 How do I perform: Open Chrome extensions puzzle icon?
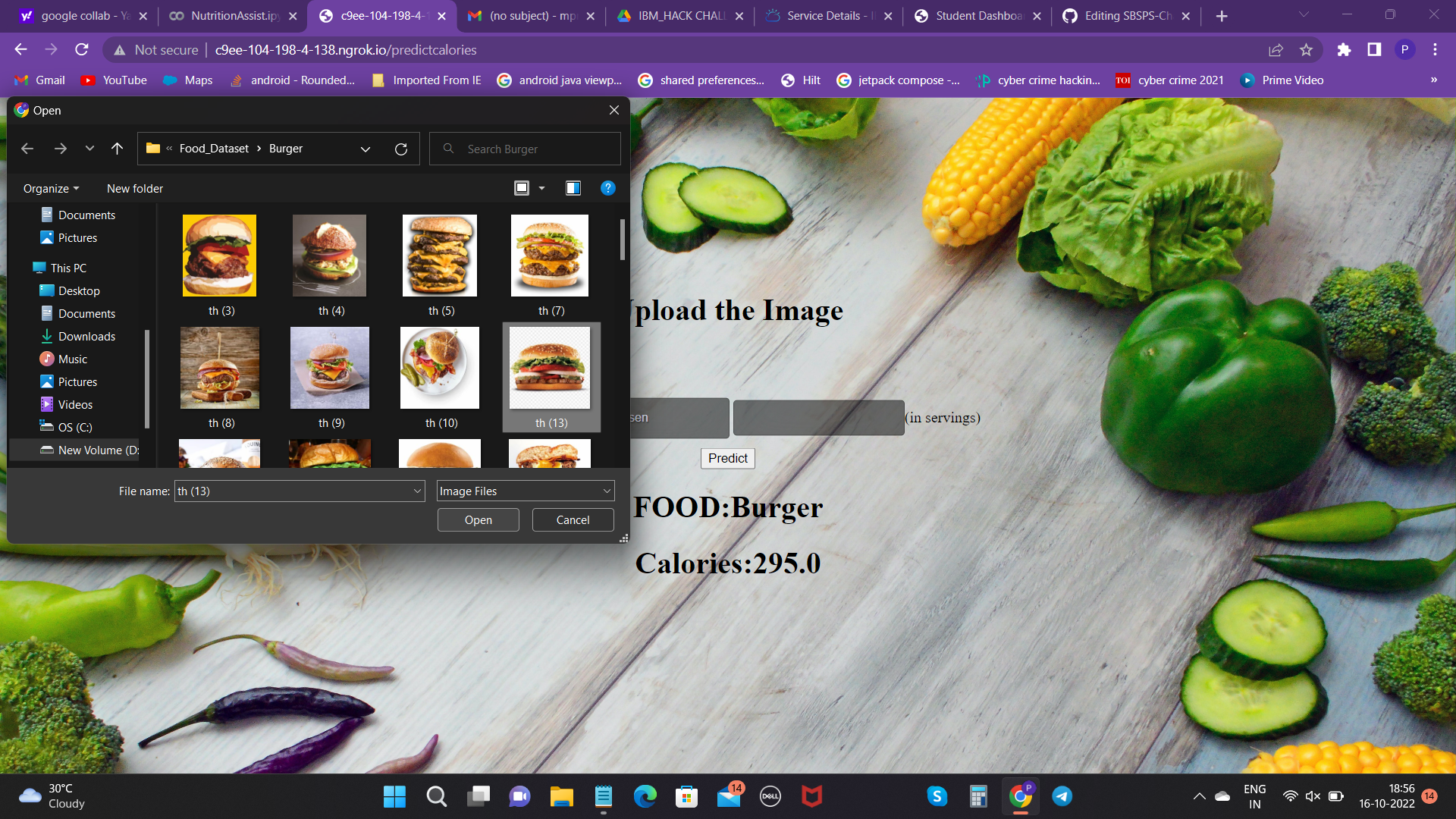click(x=1344, y=50)
